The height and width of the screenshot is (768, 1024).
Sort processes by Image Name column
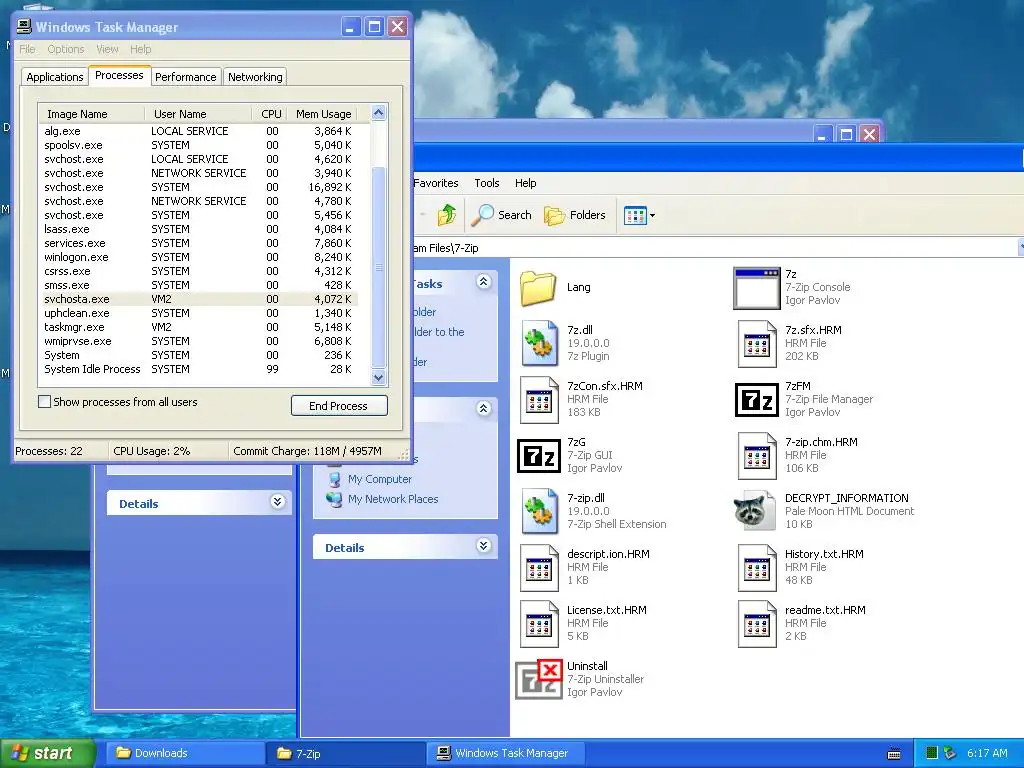[91, 114]
